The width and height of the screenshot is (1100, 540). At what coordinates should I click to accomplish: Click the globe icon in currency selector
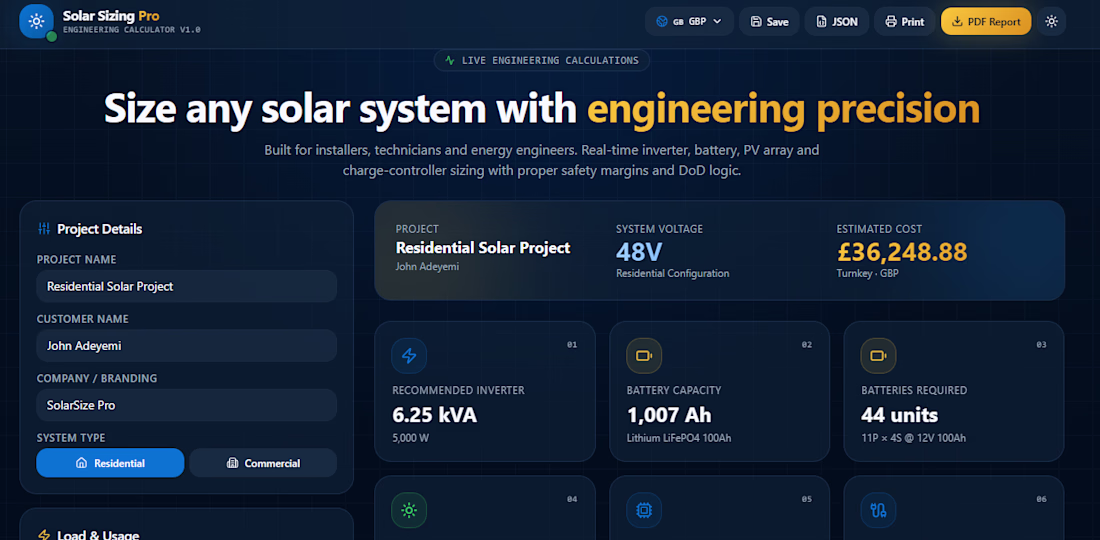(661, 22)
